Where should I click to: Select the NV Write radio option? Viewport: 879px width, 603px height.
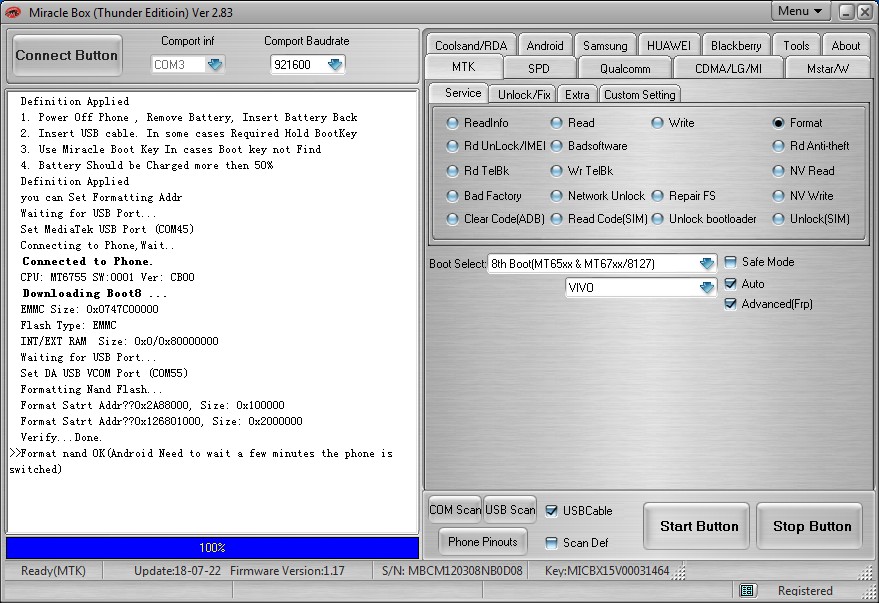[778, 196]
